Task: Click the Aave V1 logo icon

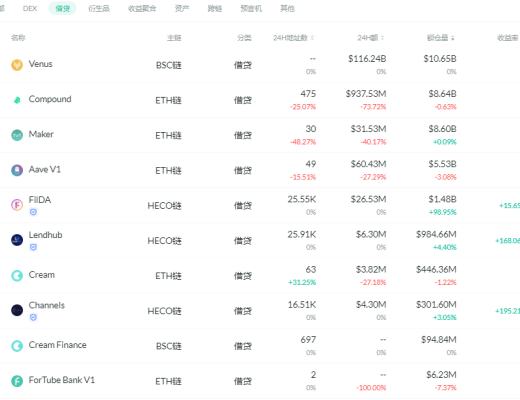Action: pos(17,170)
